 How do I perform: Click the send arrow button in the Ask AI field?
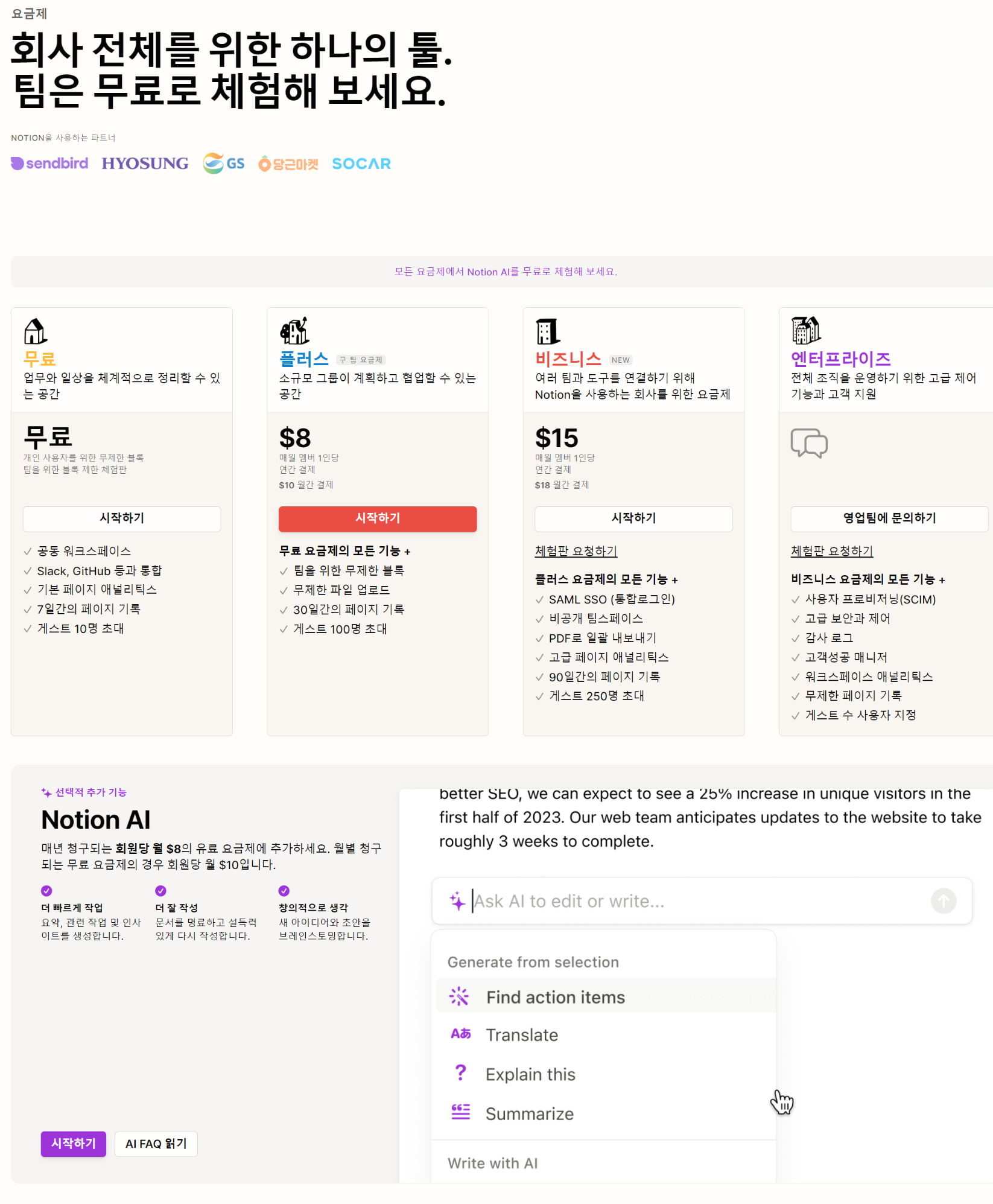[x=943, y=900]
